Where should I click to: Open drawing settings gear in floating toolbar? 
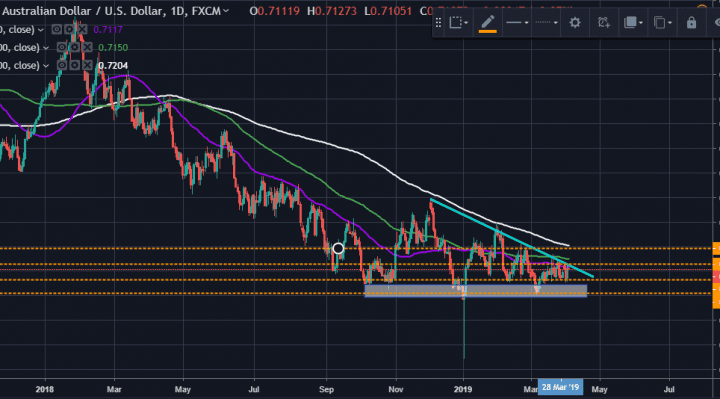coord(574,22)
